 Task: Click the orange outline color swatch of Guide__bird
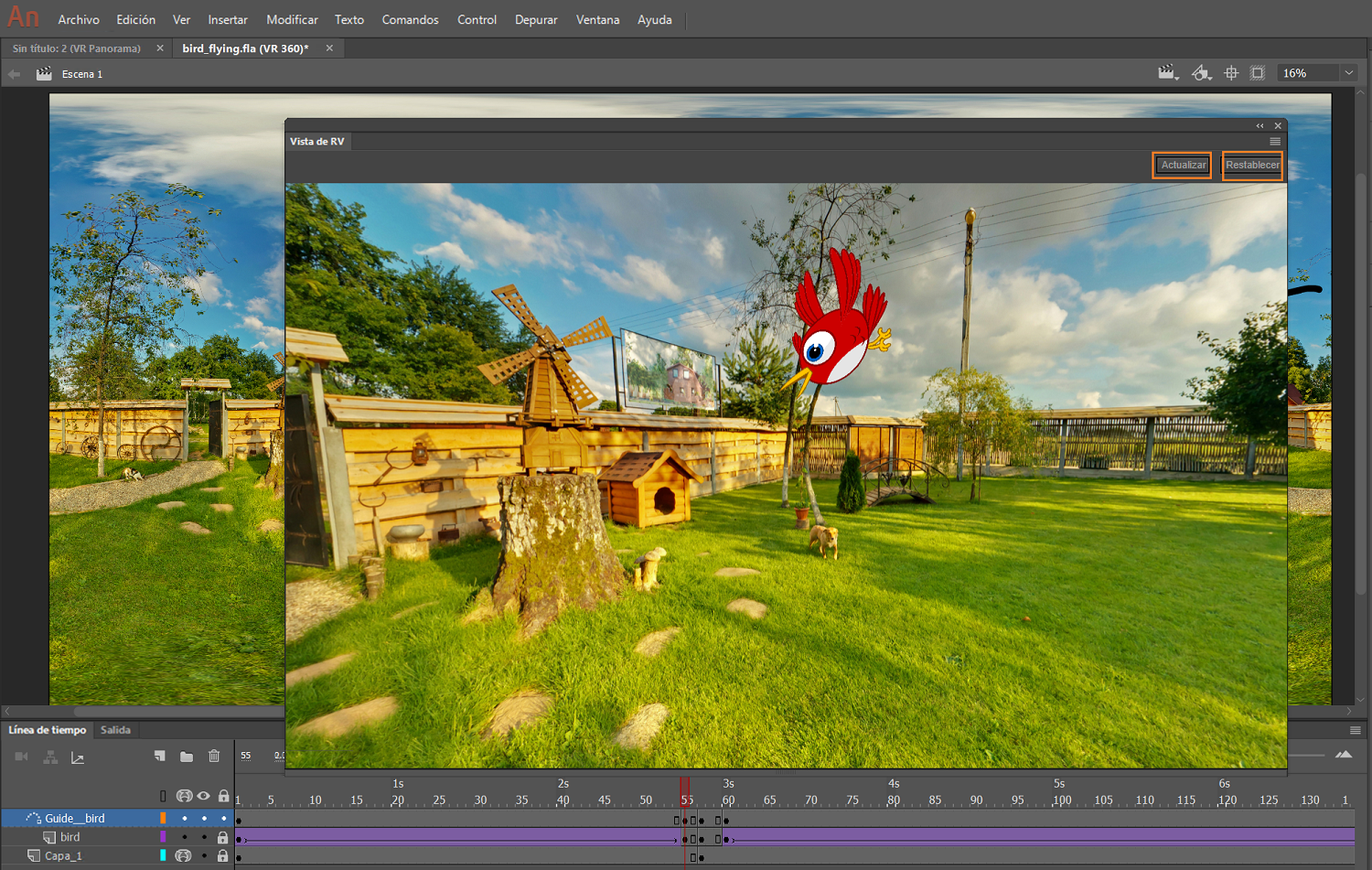coord(163,818)
